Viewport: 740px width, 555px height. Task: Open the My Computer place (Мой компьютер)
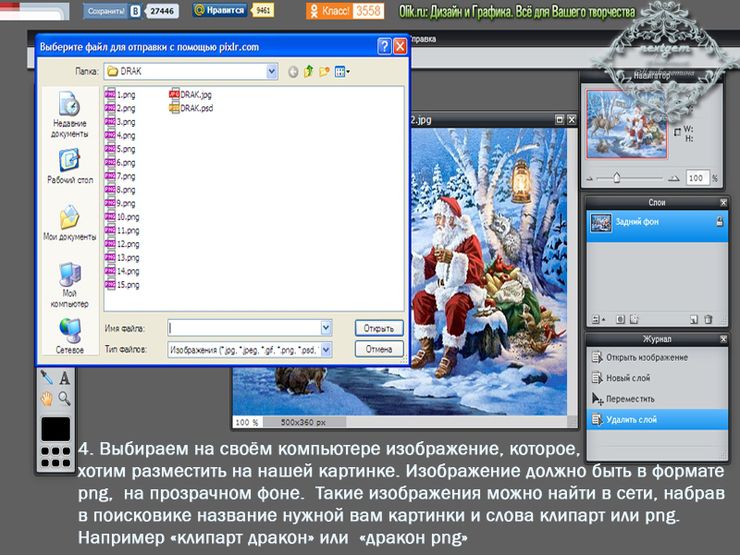coord(69,285)
